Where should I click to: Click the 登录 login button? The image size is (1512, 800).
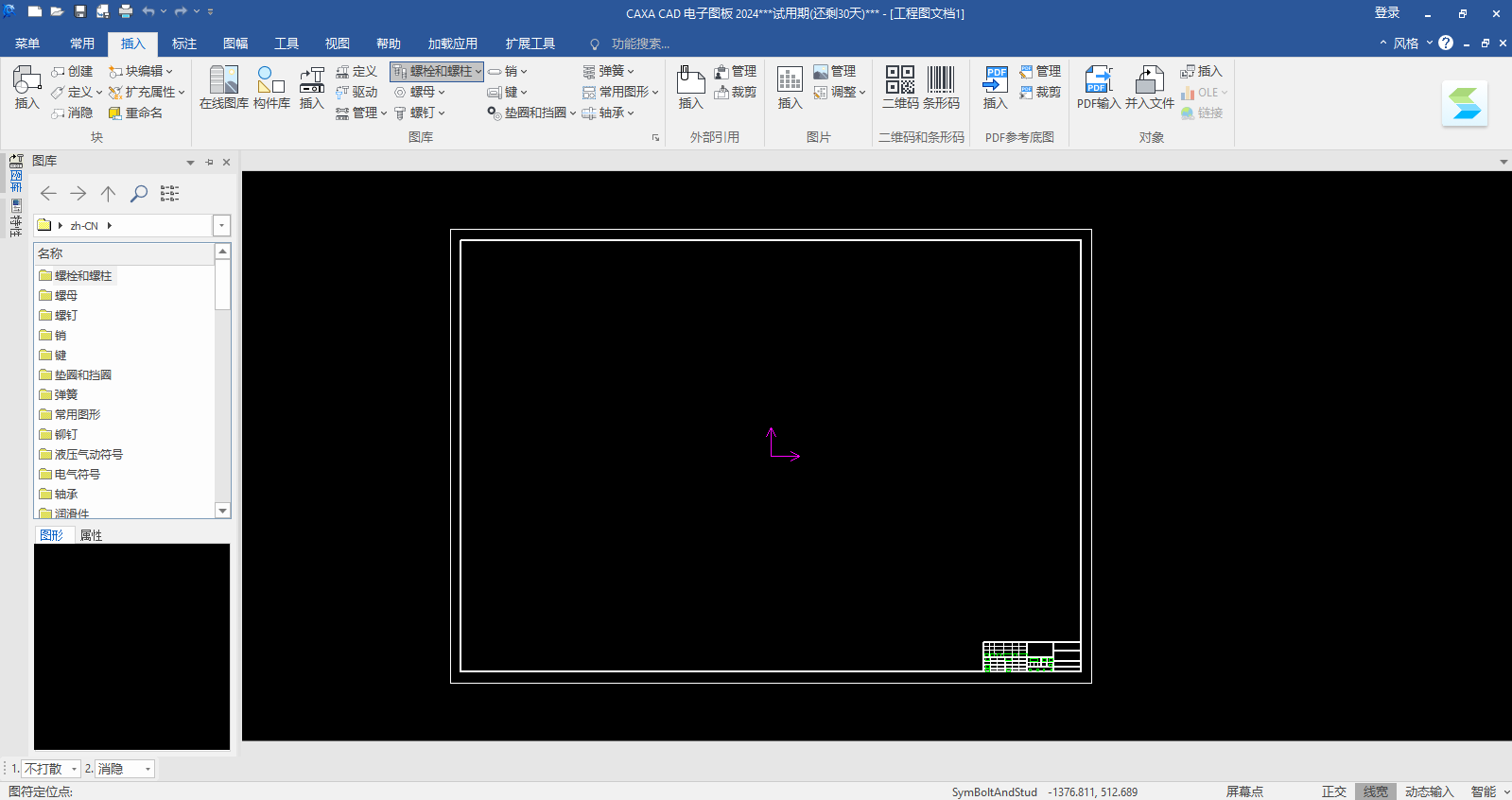point(1386,13)
